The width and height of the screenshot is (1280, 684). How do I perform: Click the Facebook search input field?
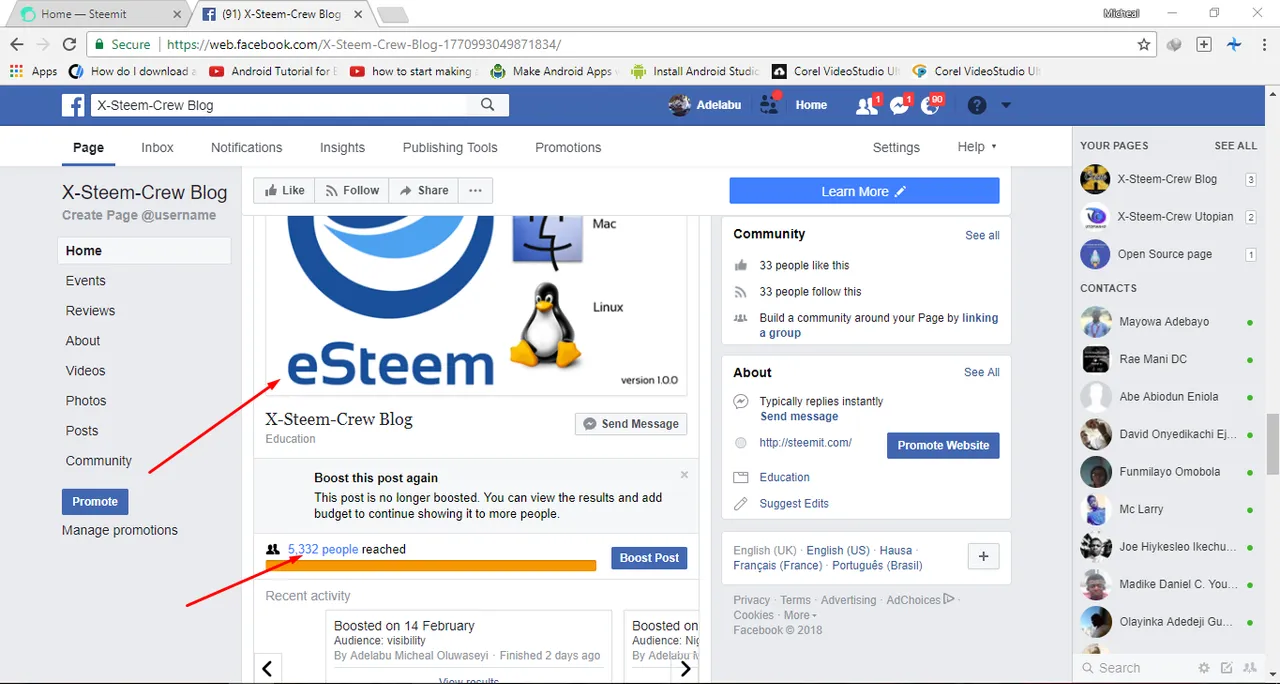[x=279, y=105]
